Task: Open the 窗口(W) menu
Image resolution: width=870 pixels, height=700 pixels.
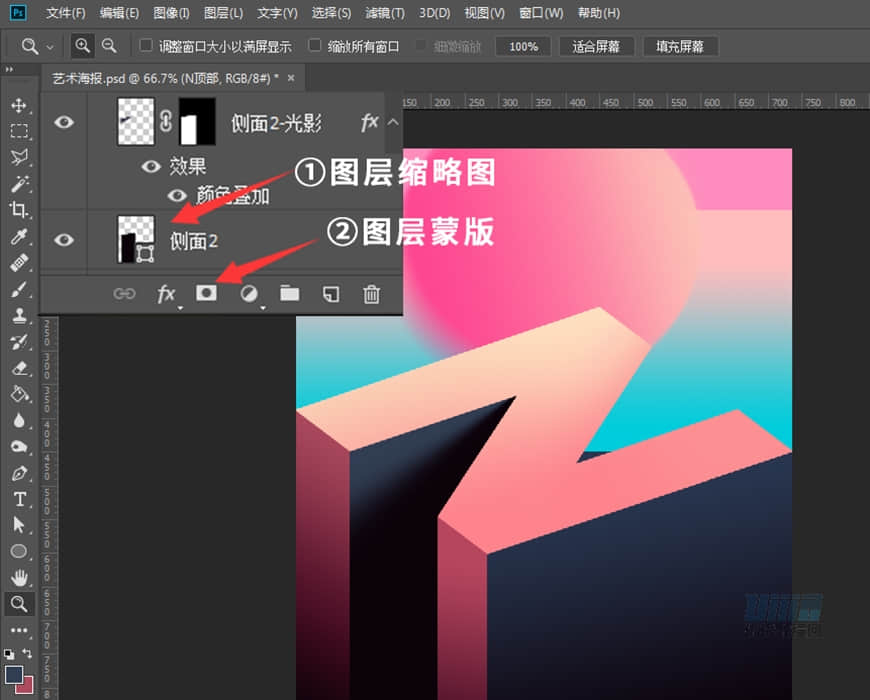Action: pyautogui.click(x=541, y=13)
